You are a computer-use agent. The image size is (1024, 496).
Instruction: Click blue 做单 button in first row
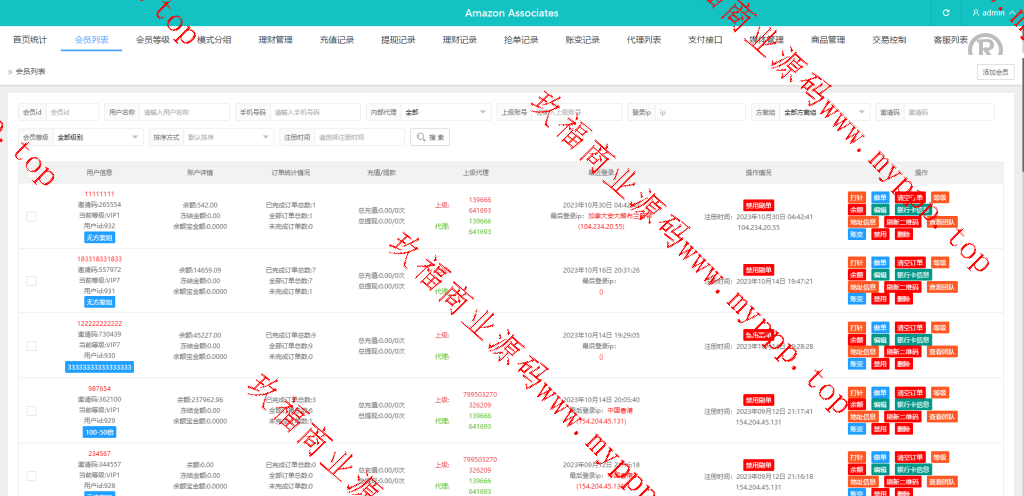click(x=879, y=197)
